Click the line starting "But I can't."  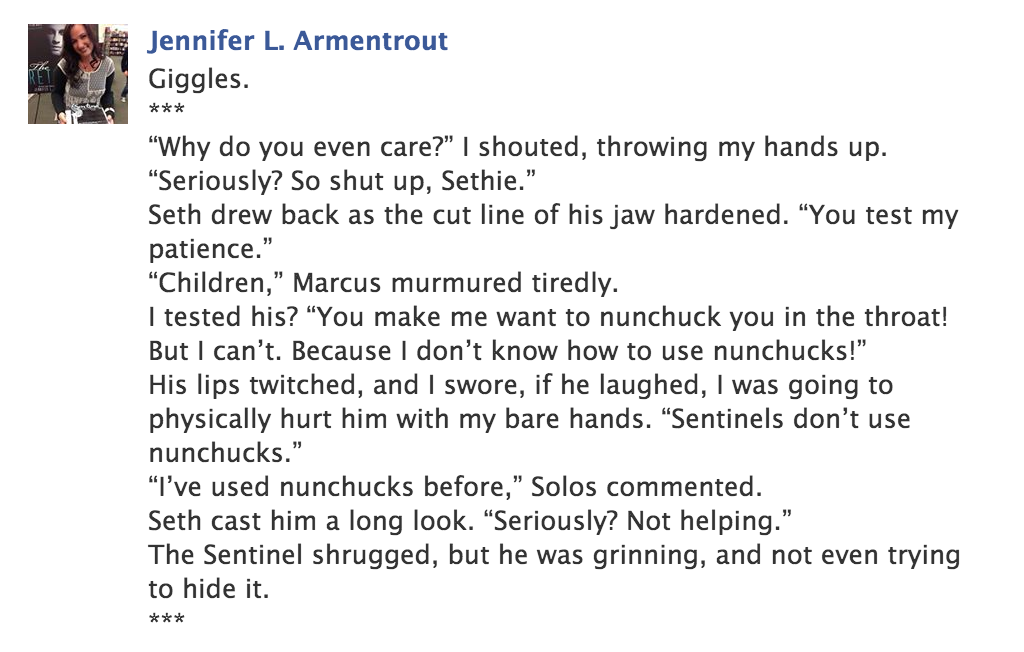[x=507, y=351]
